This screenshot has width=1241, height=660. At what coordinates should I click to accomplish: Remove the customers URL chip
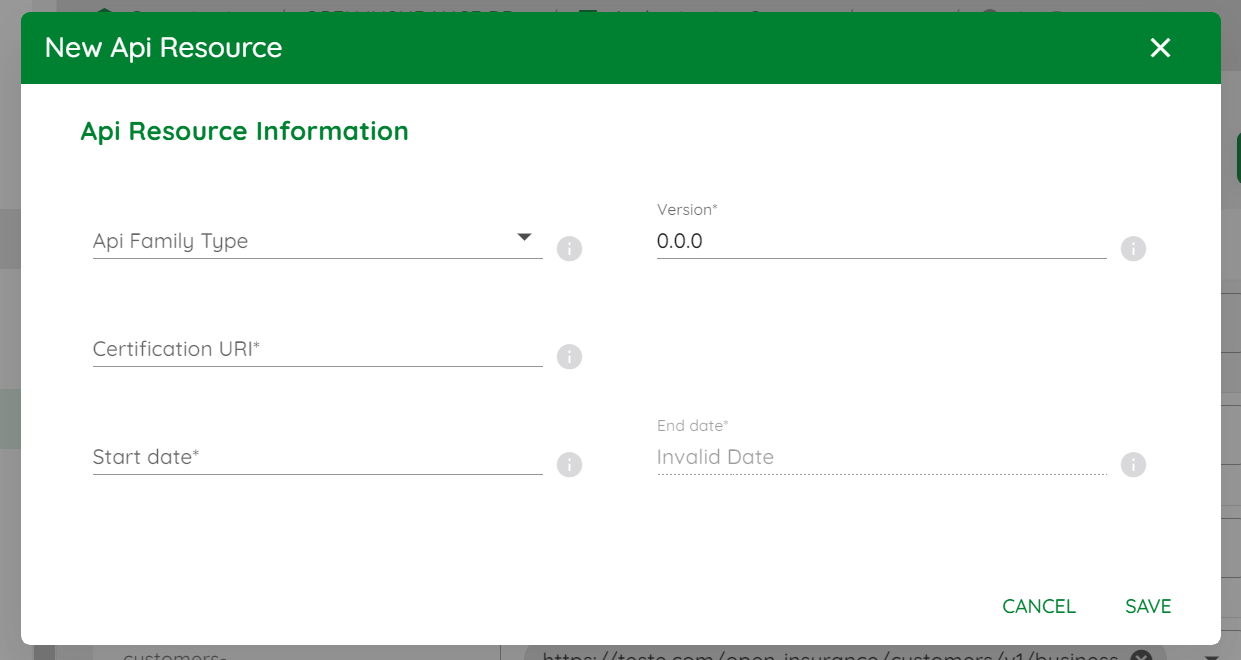click(x=1140, y=655)
